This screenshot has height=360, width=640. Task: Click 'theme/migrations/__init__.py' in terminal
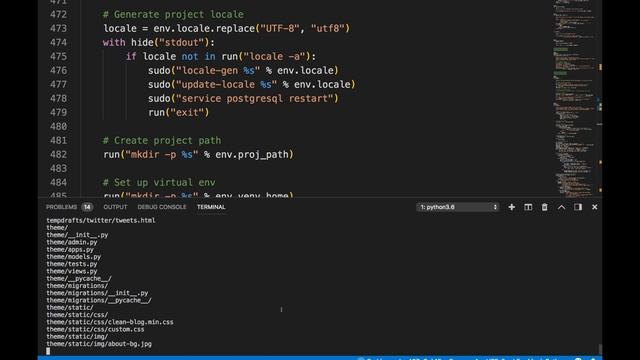click(x=97, y=293)
